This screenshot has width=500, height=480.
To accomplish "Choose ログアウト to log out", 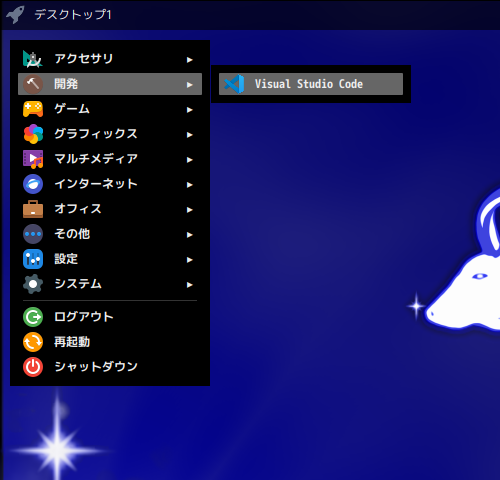I will [x=110, y=317].
